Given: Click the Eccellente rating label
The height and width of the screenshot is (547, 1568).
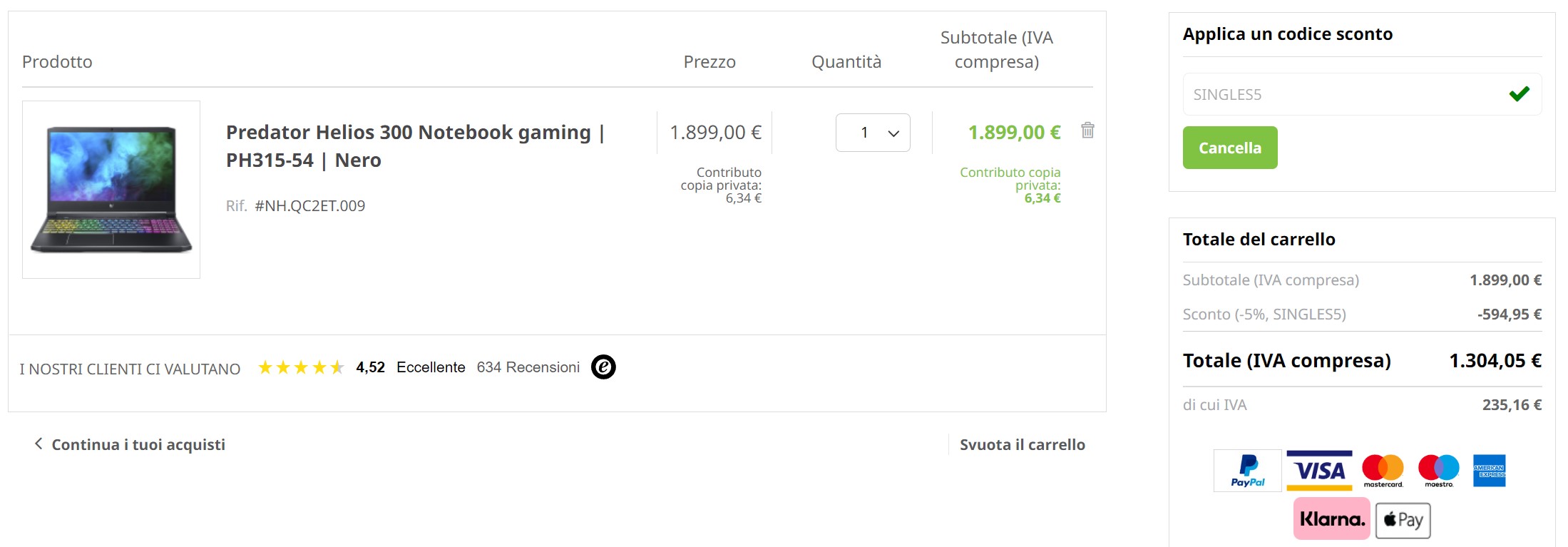Looking at the screenshot, I should tap(431, 367).
